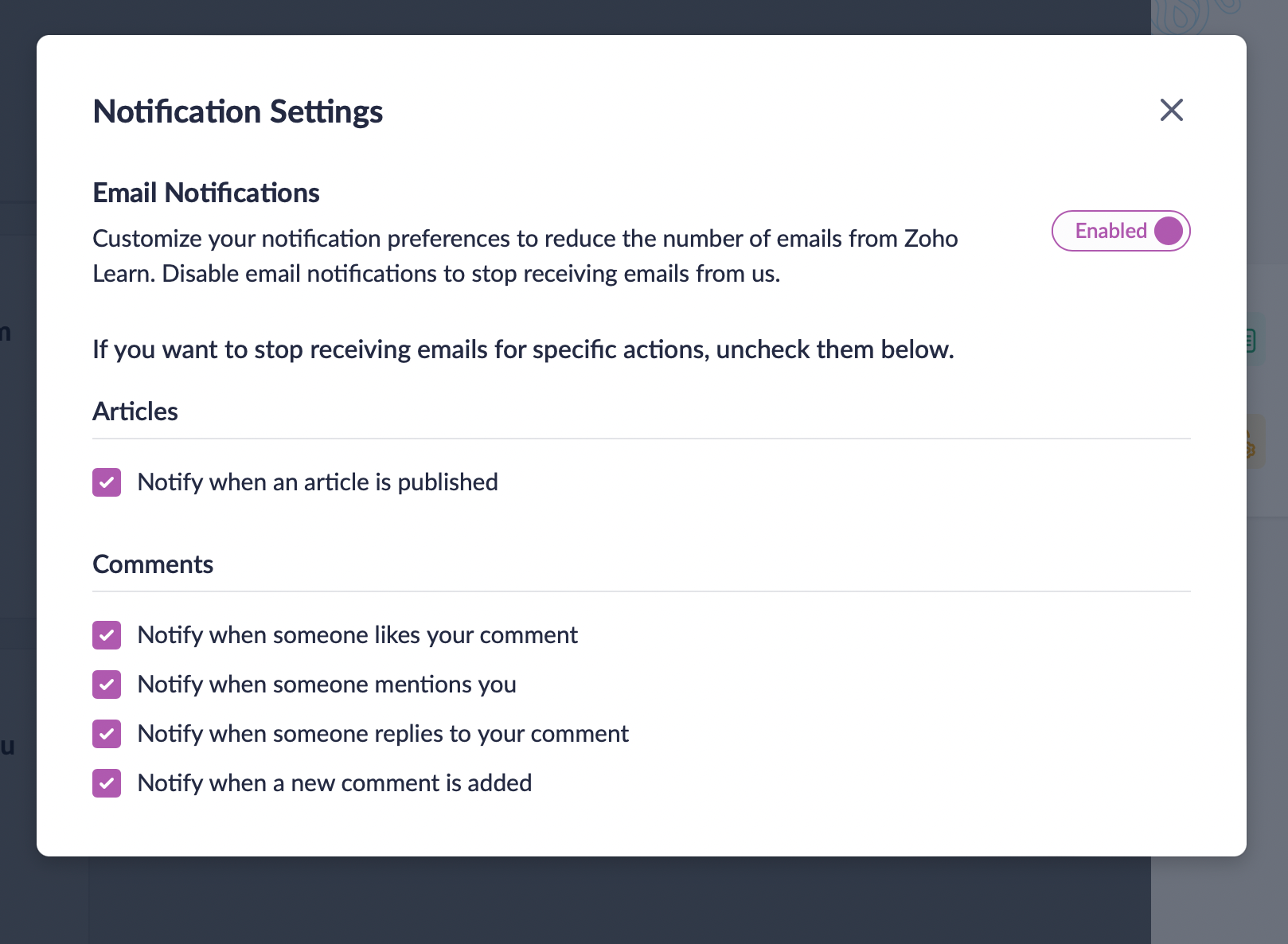The height and width of the screenshot is (944, 1288).
Task: Uncheck the new comment added checkbox
Action: pos(107,783)
